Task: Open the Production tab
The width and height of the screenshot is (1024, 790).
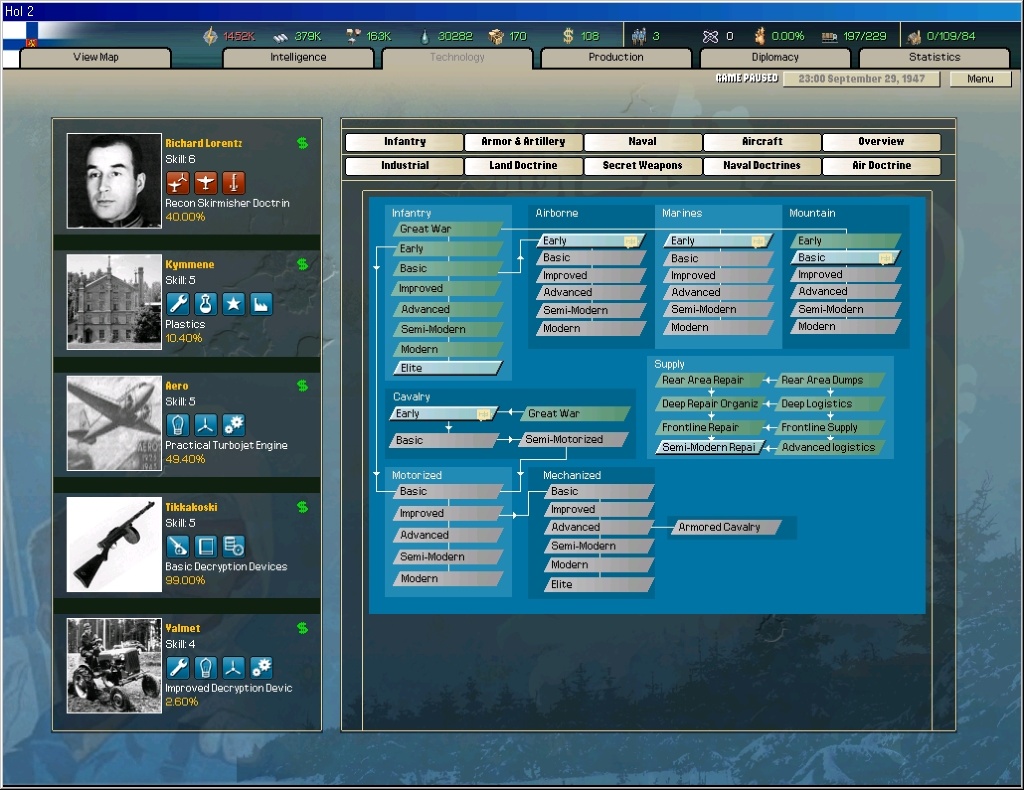Action: 616,57
